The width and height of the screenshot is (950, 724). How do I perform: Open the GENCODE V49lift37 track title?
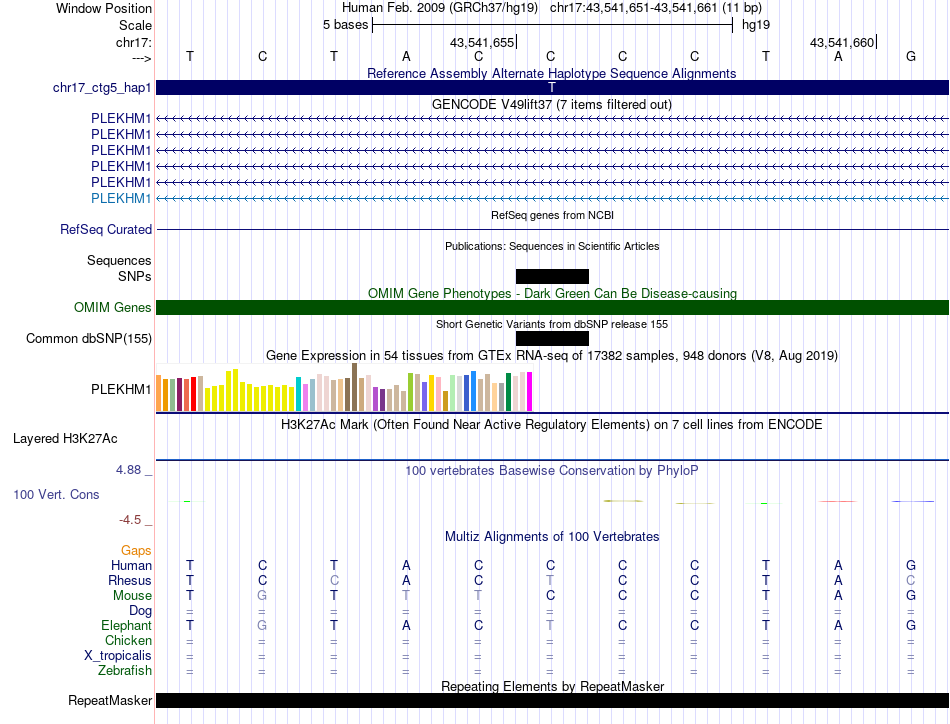pos(551,104)
